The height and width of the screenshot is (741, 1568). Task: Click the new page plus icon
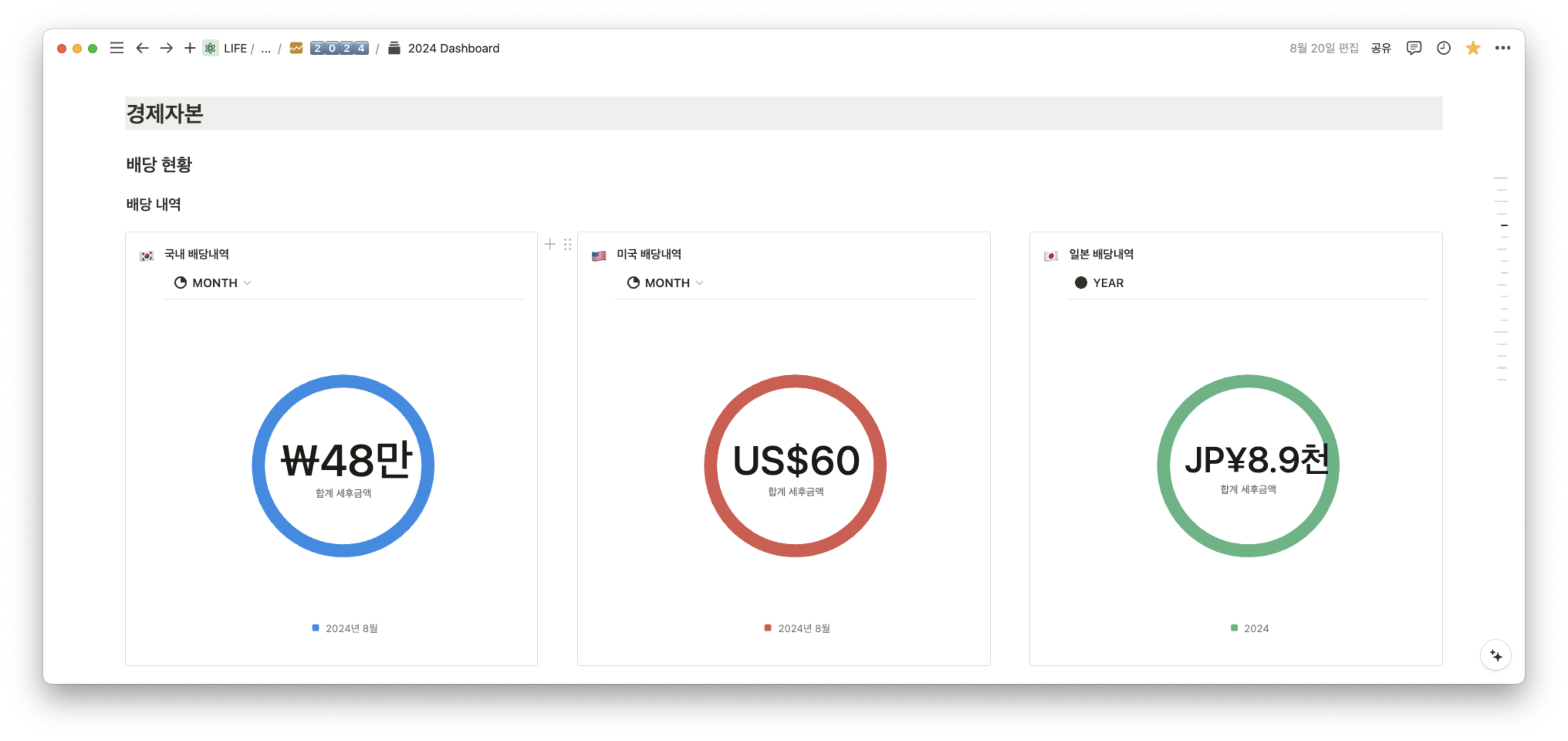coord(190,48)
